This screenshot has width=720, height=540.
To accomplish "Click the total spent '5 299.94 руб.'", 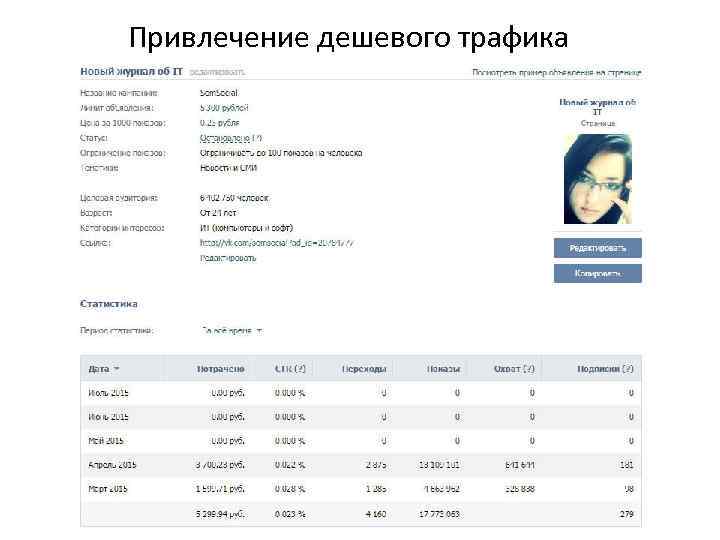I will pyautogui.click(x=220, y=514).
